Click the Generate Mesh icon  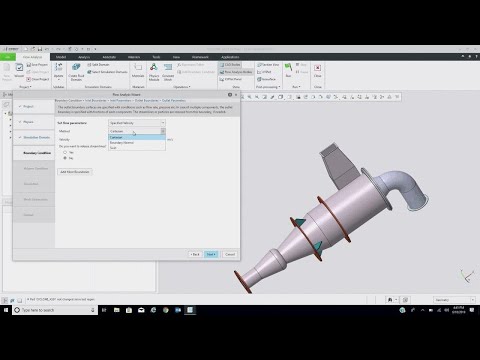click(168, 72)
